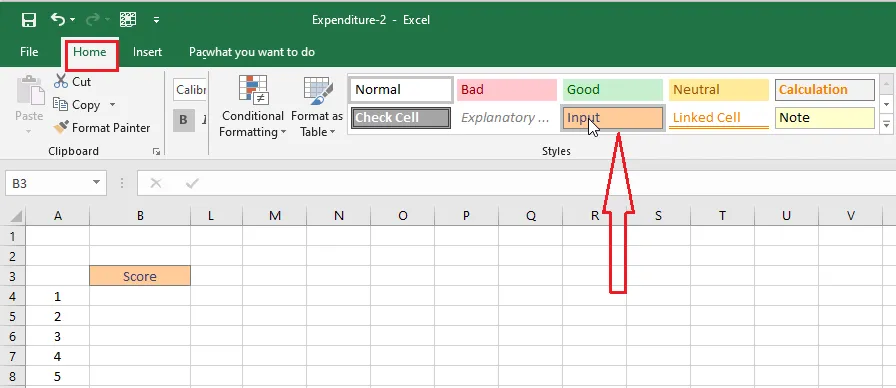Click the Paste clipboard icon
The width and height of the screenshot is (896, 388).
tap(29, 91)
